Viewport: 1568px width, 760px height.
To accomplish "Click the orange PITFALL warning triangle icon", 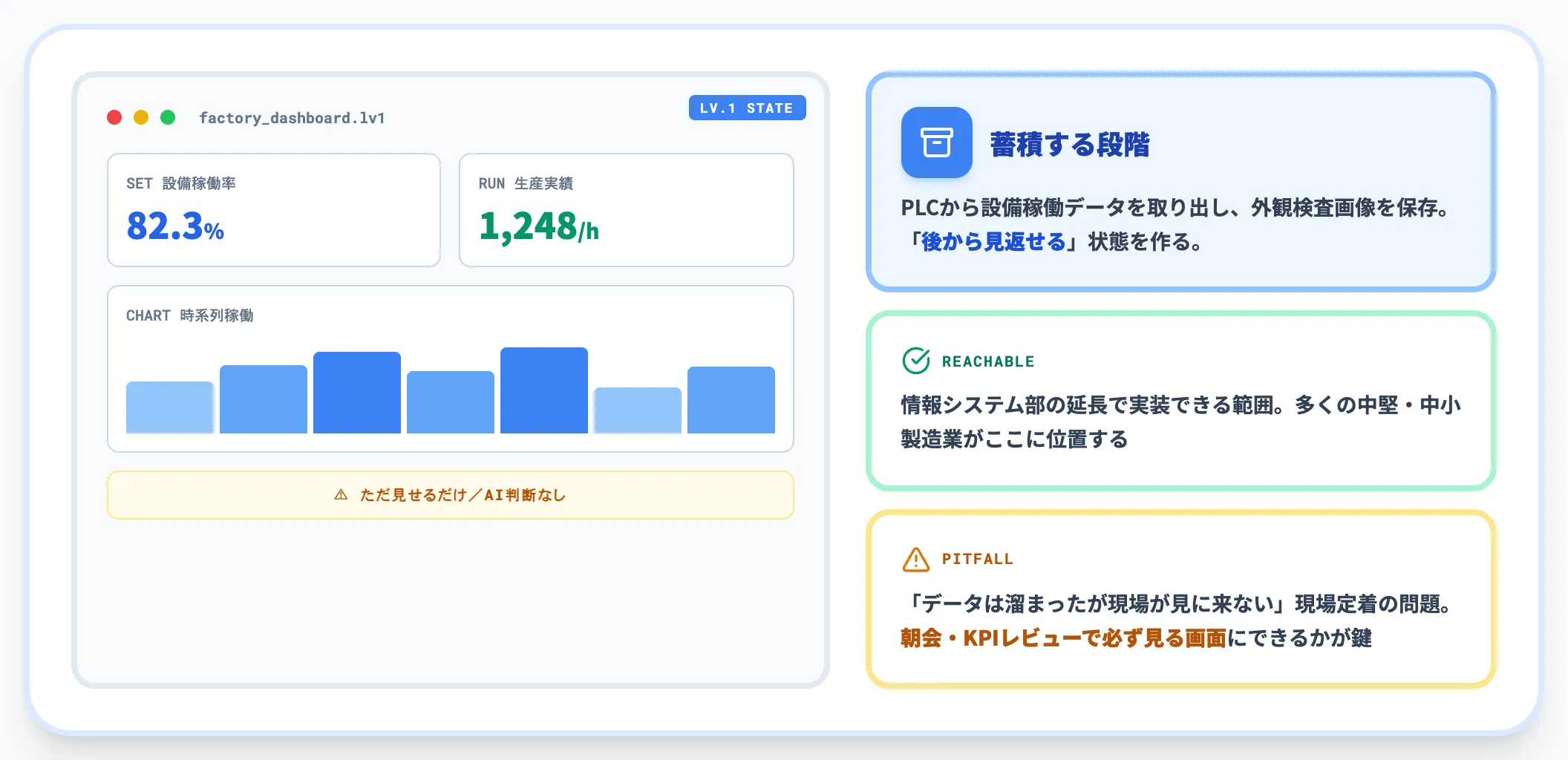I will 916,559.
